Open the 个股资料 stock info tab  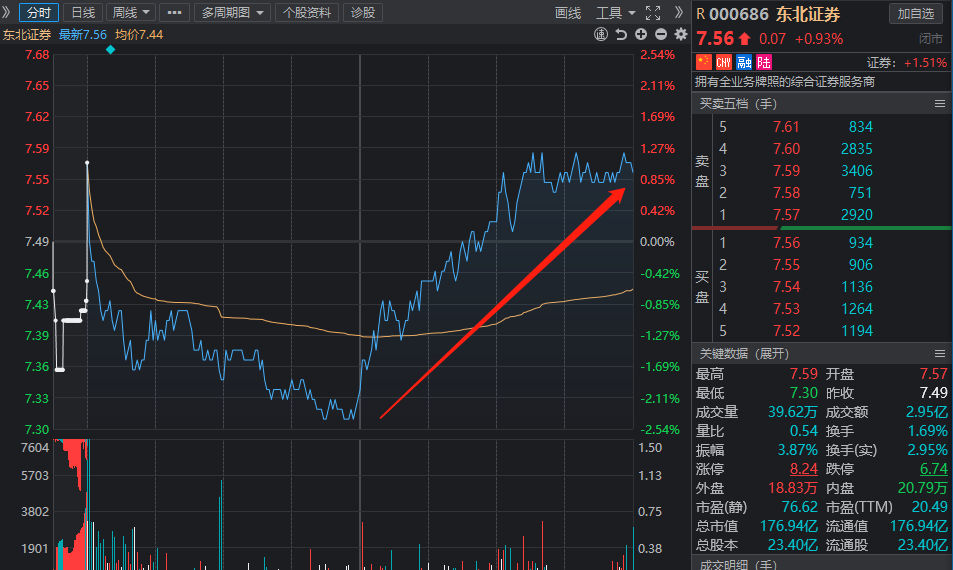point(307,13)
